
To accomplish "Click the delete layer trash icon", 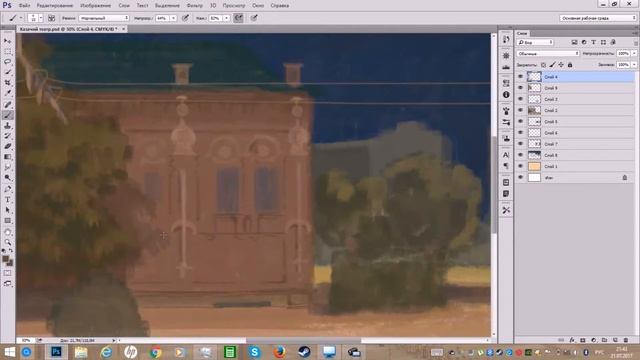I will point(626,340).
